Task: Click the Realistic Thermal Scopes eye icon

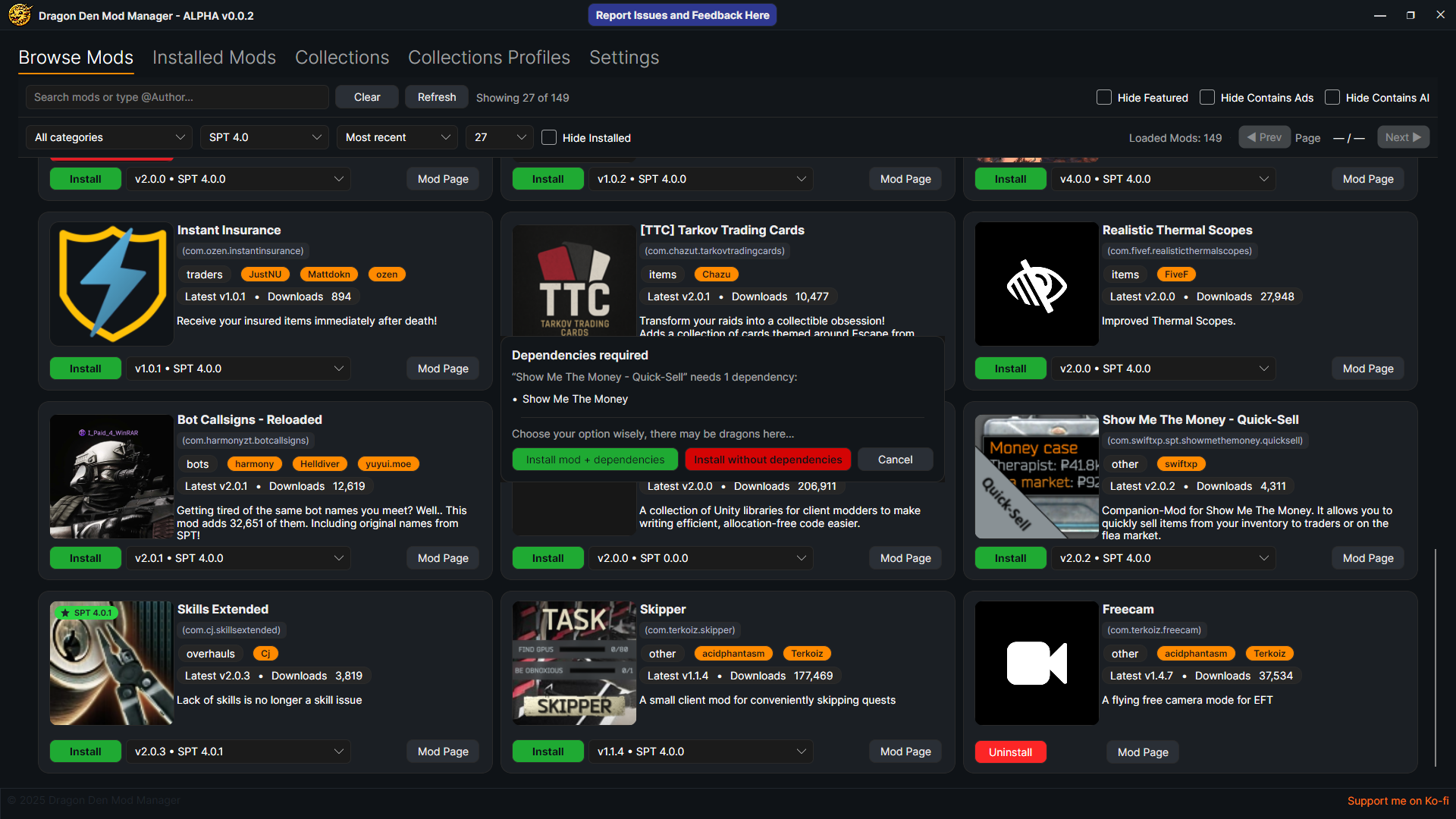Action: pos(1037,284)
